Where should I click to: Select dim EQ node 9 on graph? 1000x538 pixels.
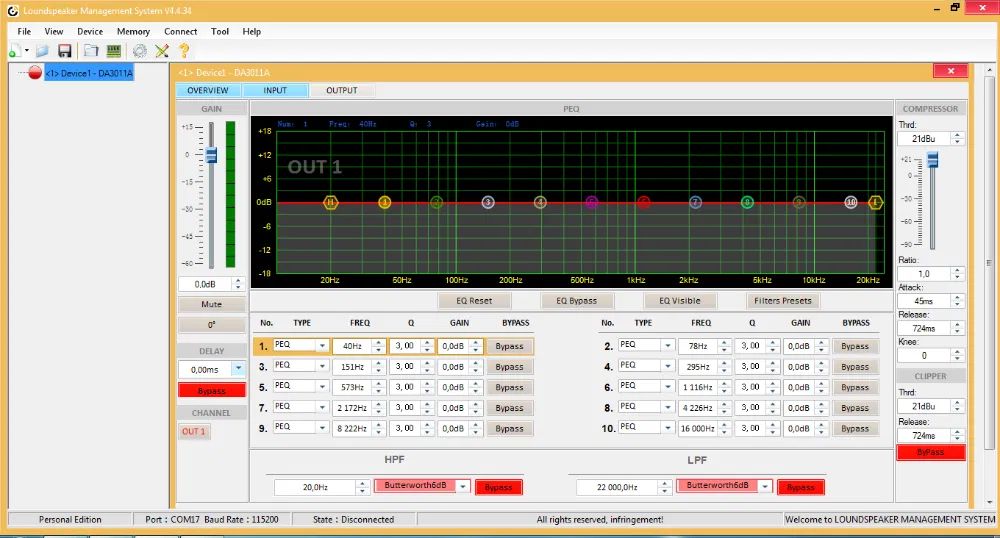point(799,202)
